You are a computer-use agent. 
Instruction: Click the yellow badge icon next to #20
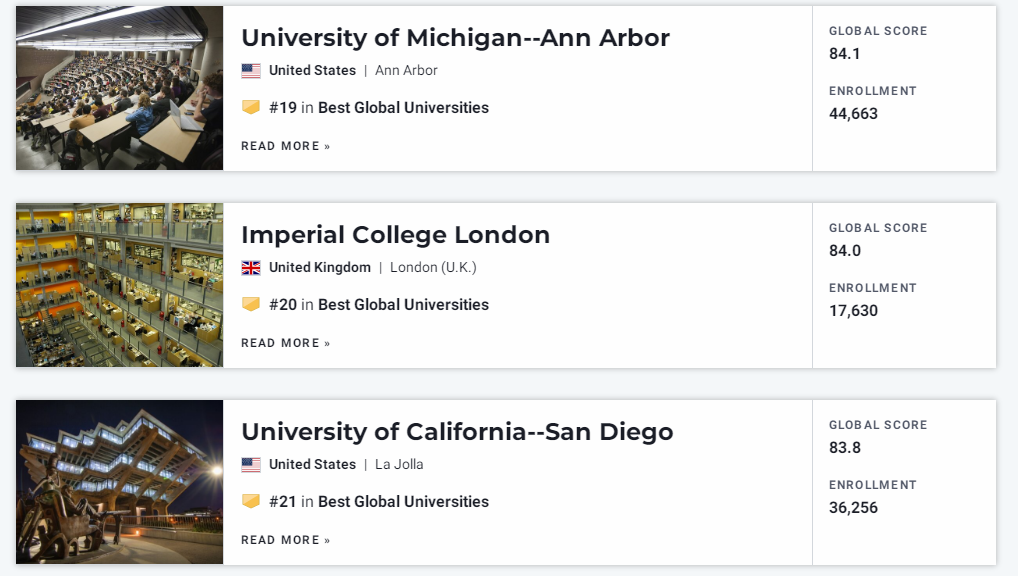pos(251,304)
